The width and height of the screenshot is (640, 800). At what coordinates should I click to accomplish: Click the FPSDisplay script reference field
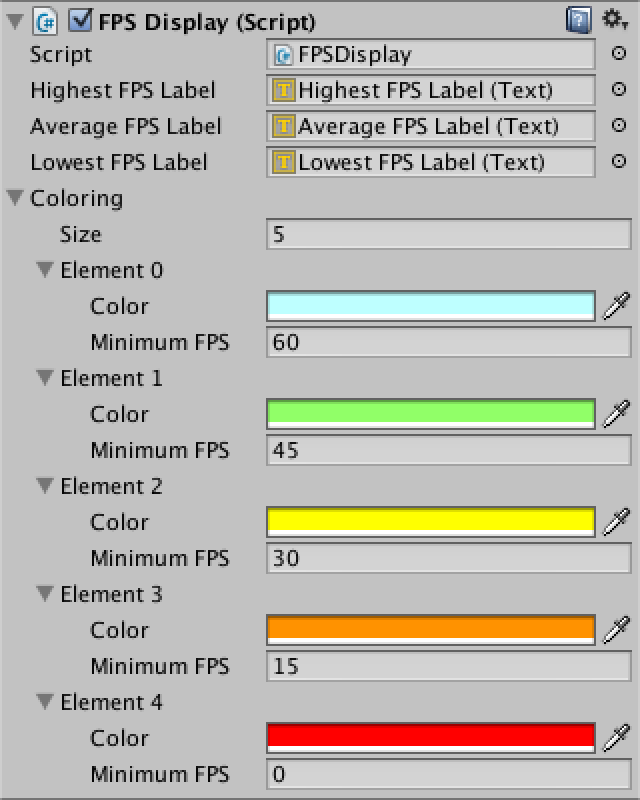click(430, 54)
